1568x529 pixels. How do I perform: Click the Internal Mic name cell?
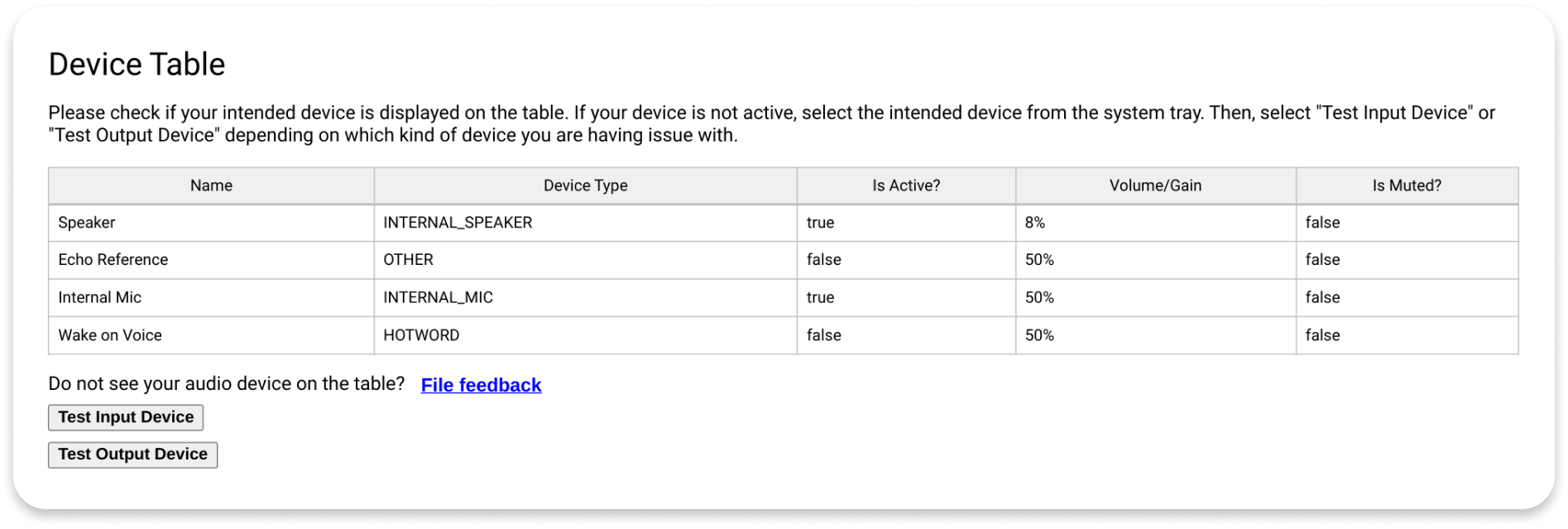100,297
